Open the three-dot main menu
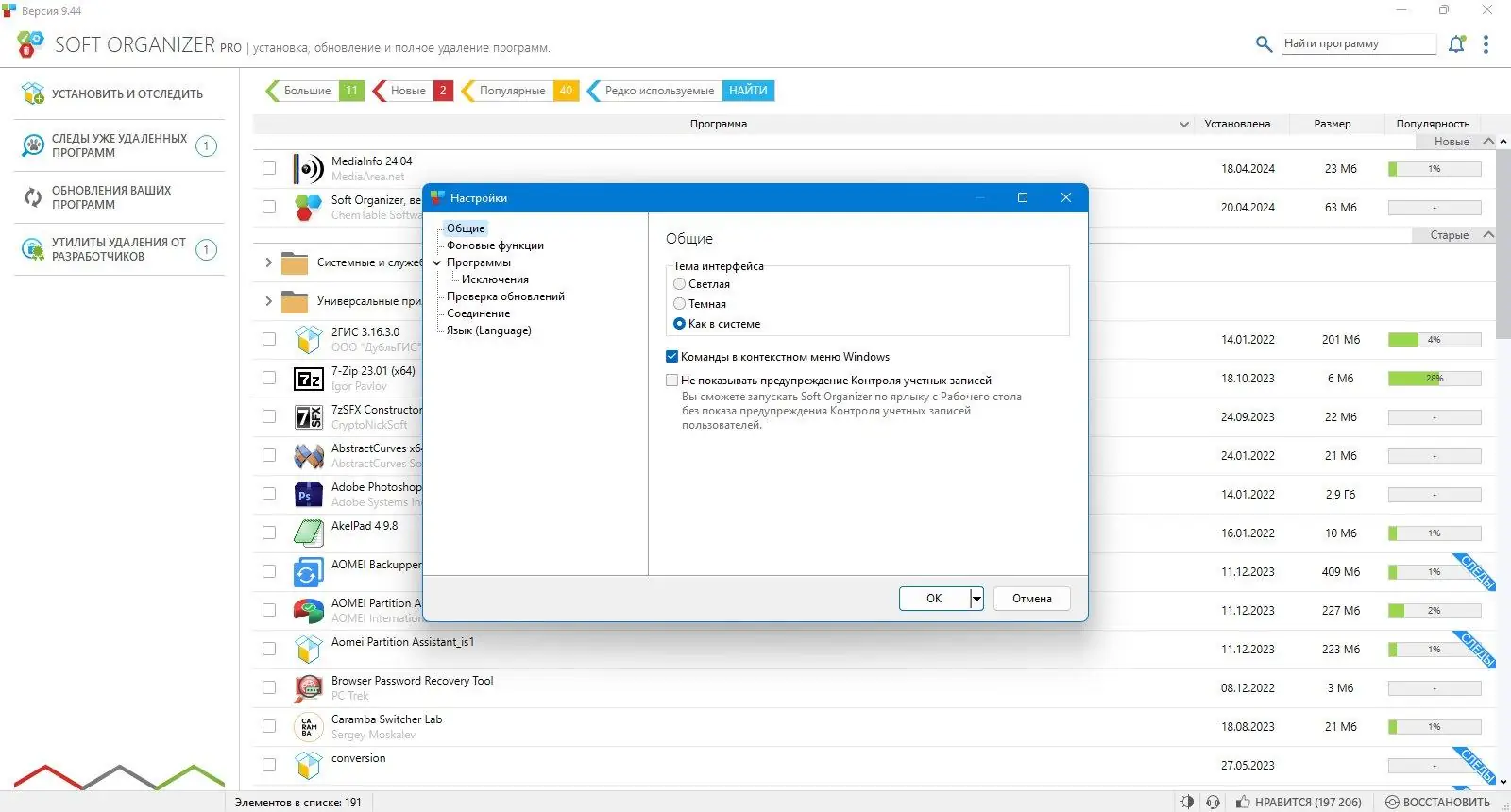The height and width of the screenshot is (812, 1511). click(x=1486, y=44)
